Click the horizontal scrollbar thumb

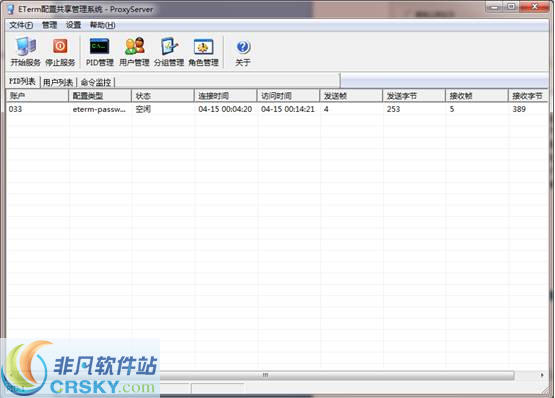(265, 375)
